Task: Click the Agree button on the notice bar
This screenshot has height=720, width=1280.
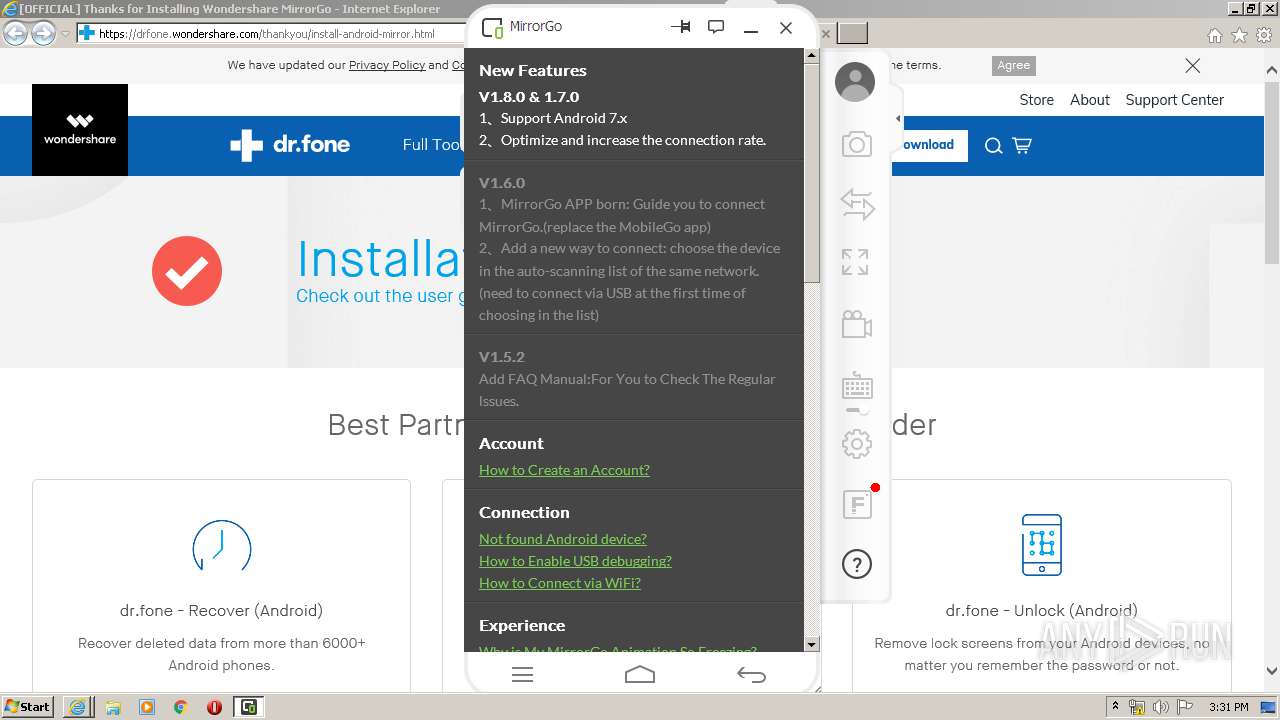Action: pyautogui.click(x=1013, y=65)
